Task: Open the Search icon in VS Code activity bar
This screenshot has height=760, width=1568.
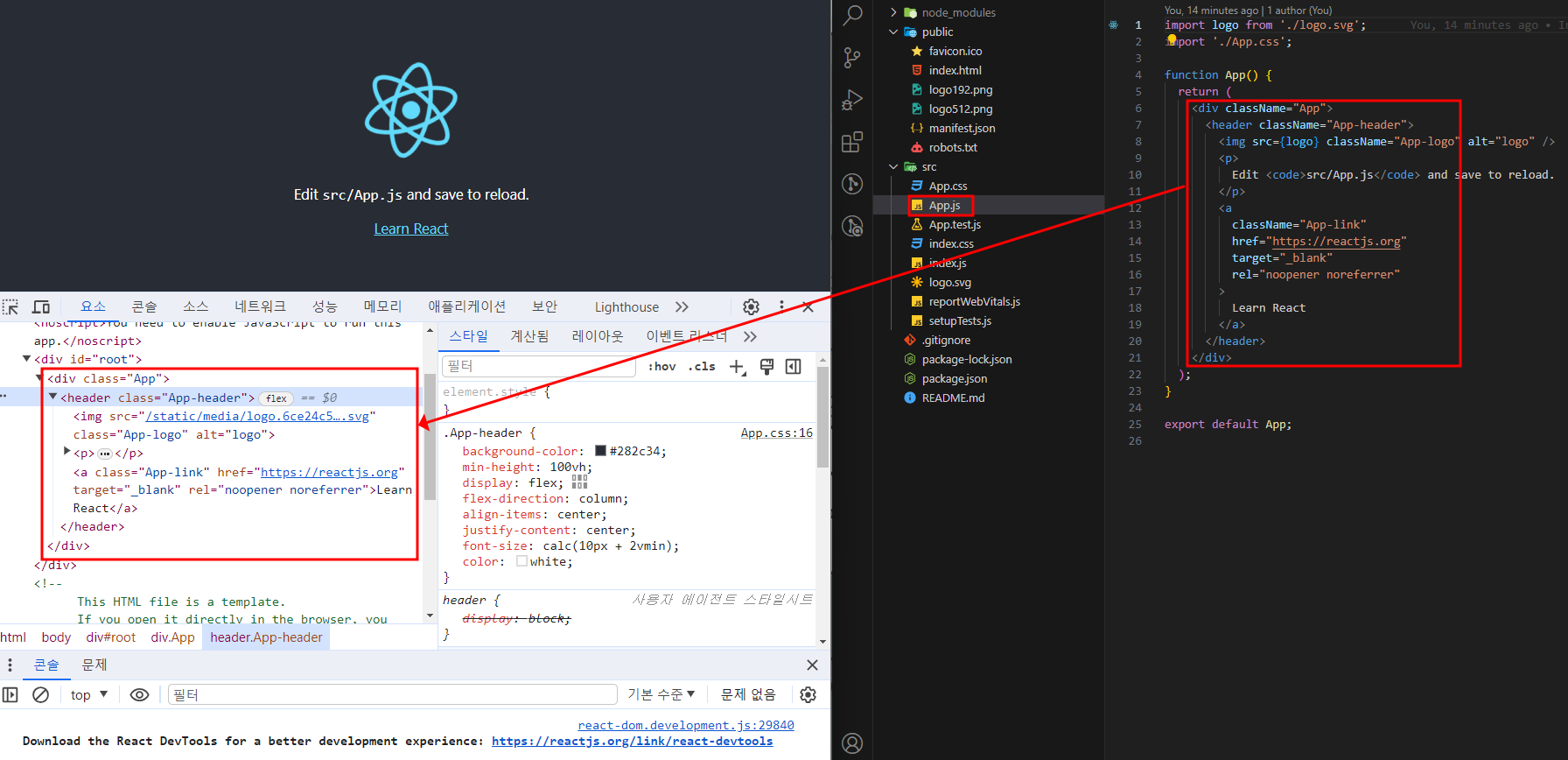Action: (x=852, y=15)
